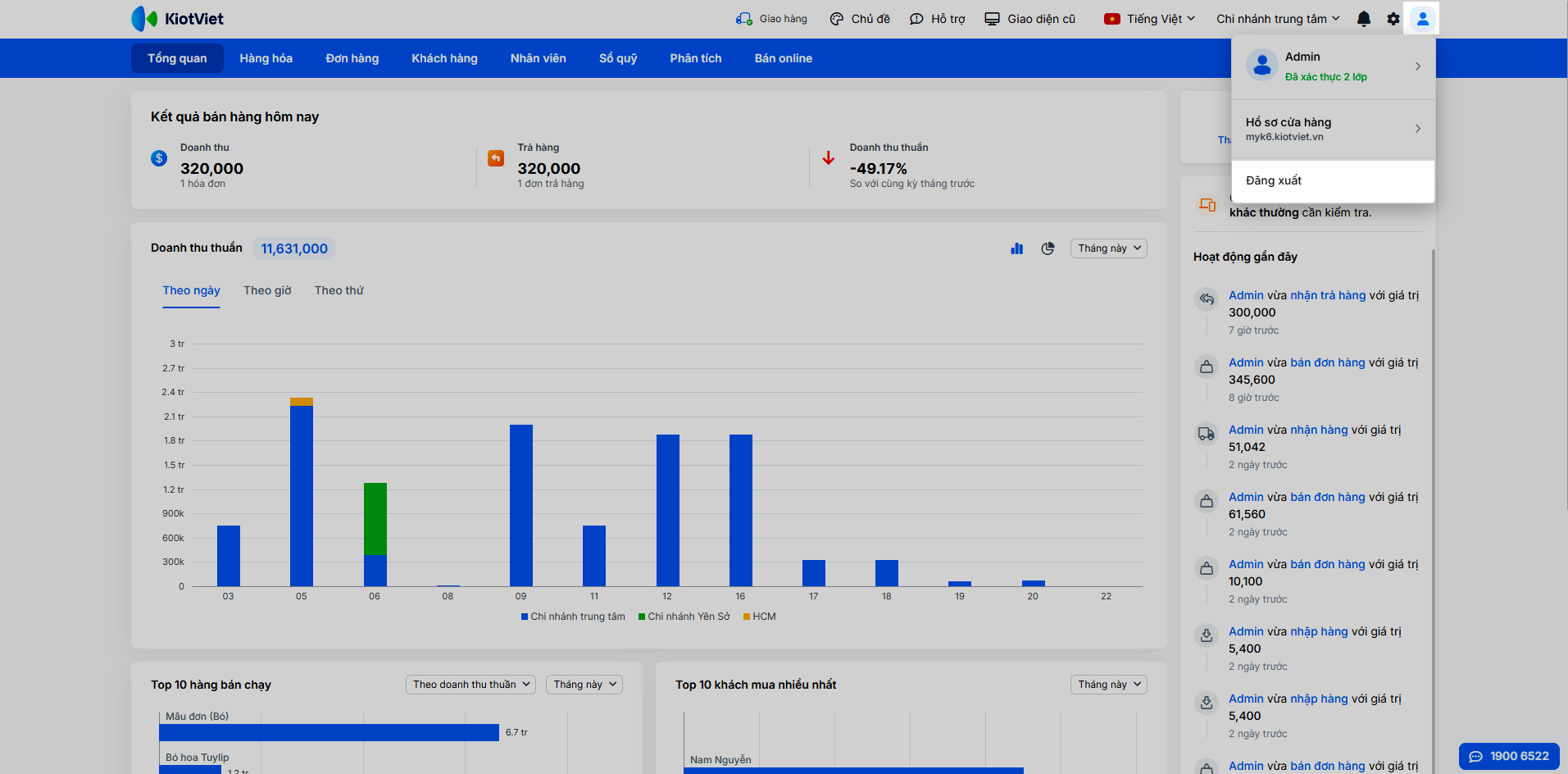This screenshot has height=774, width=1568.
Task: Toggle the Chi nhánh trung tâm legend series
Action: coord(573,617)
